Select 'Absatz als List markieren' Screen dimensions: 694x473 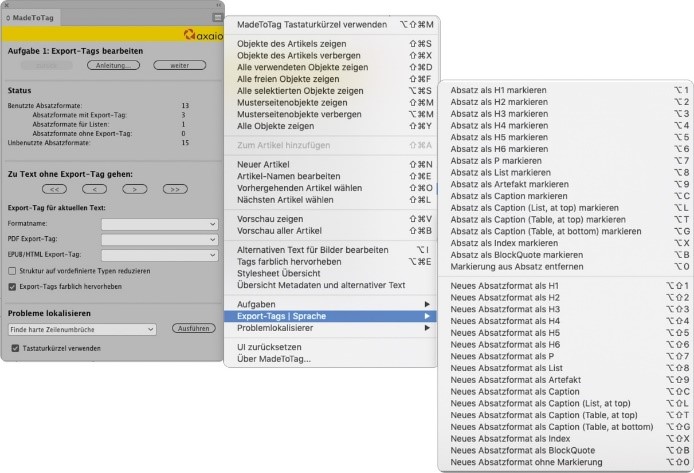566,173
